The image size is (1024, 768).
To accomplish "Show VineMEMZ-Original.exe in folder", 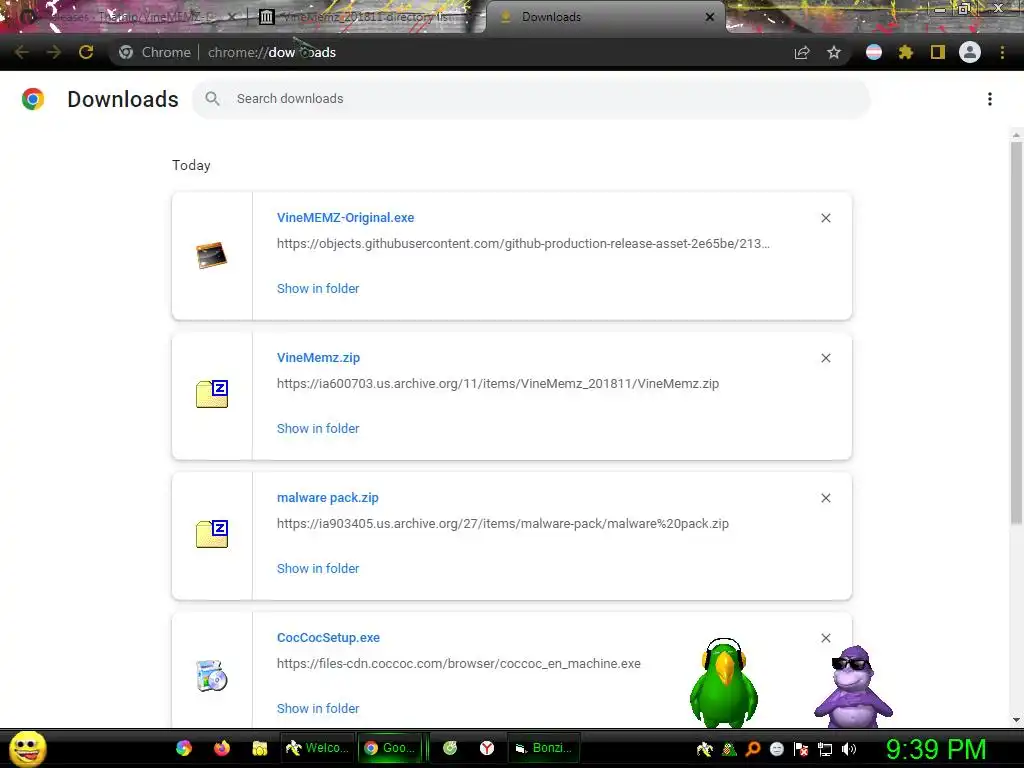I will 317,289.
